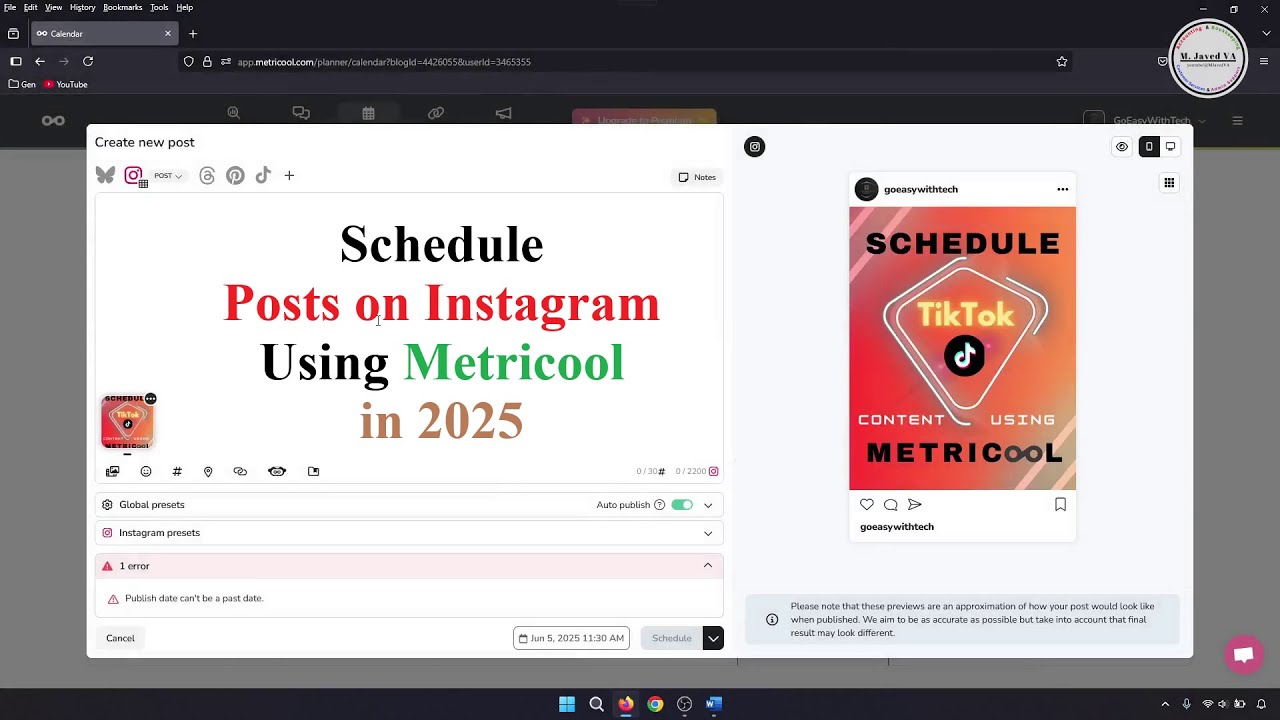Viewport: 1280px width, 720px height.
Task: Open the Windows Start menu
Action: pyautogui.click(x=567, y=704)
